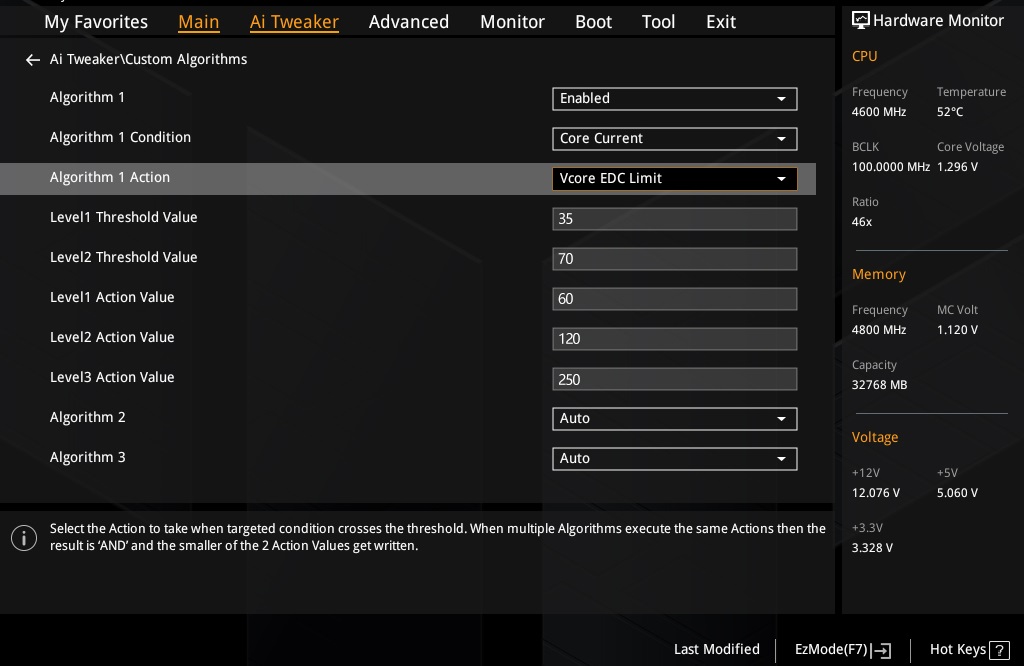
Task: Click the CPU frequency value 4600 MHz
Action: click(x=878, y=112)
